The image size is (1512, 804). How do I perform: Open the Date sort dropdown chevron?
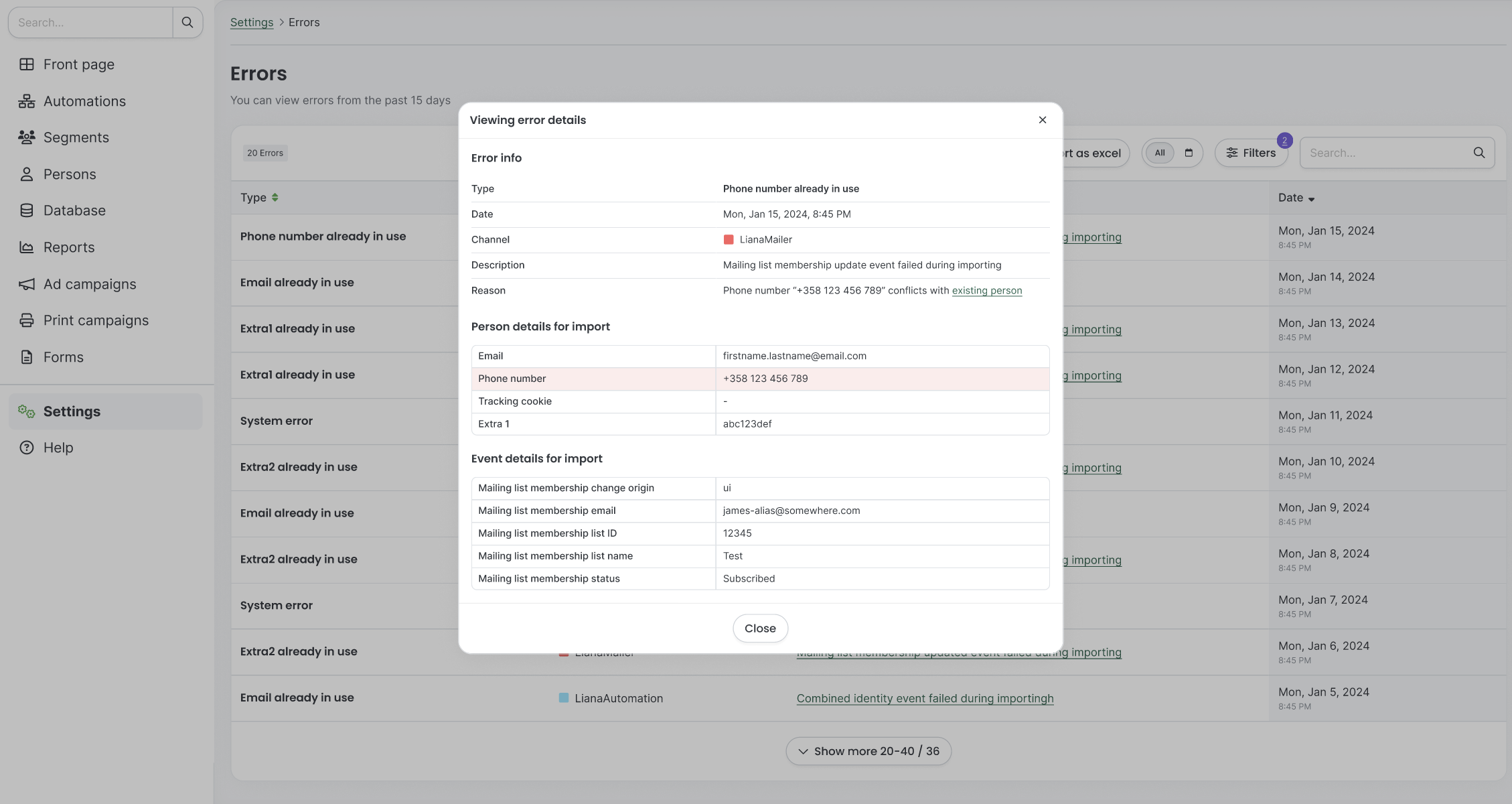tap(1312, 198)
